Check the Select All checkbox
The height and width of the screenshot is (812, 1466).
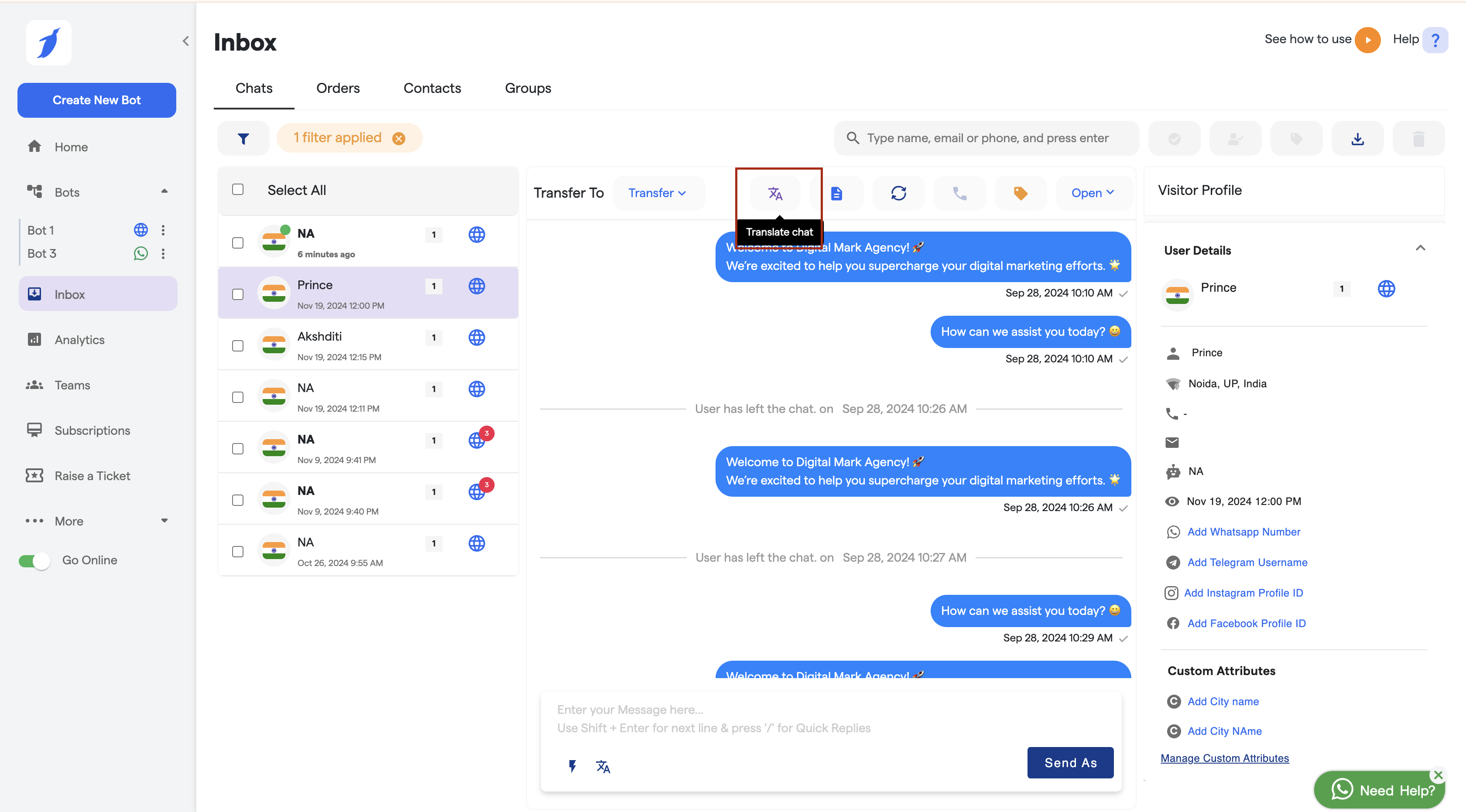pyautogui.click(x=238, y=189)
